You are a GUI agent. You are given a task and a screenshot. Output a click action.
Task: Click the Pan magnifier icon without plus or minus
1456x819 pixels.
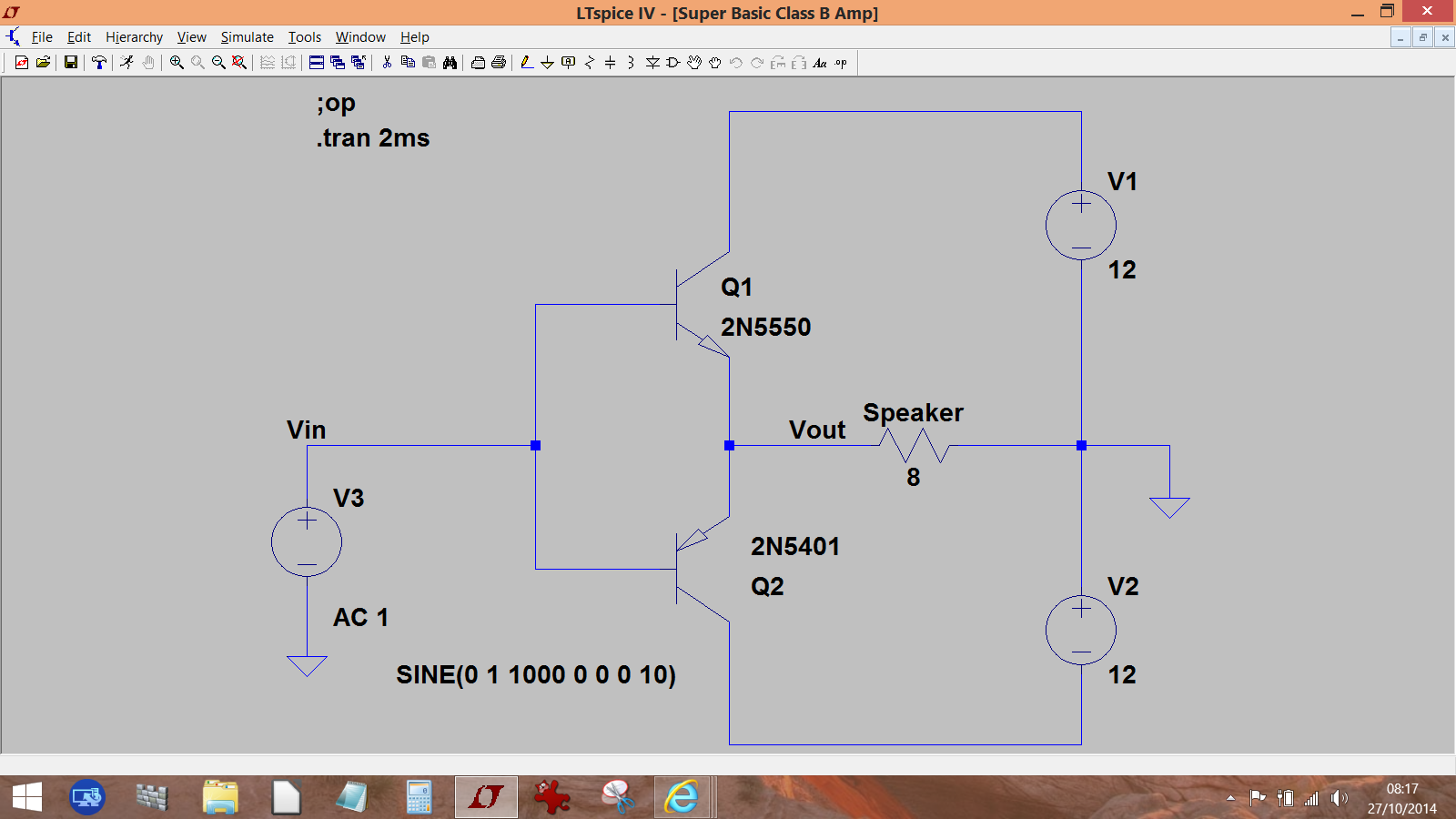[x=197, y=63]
